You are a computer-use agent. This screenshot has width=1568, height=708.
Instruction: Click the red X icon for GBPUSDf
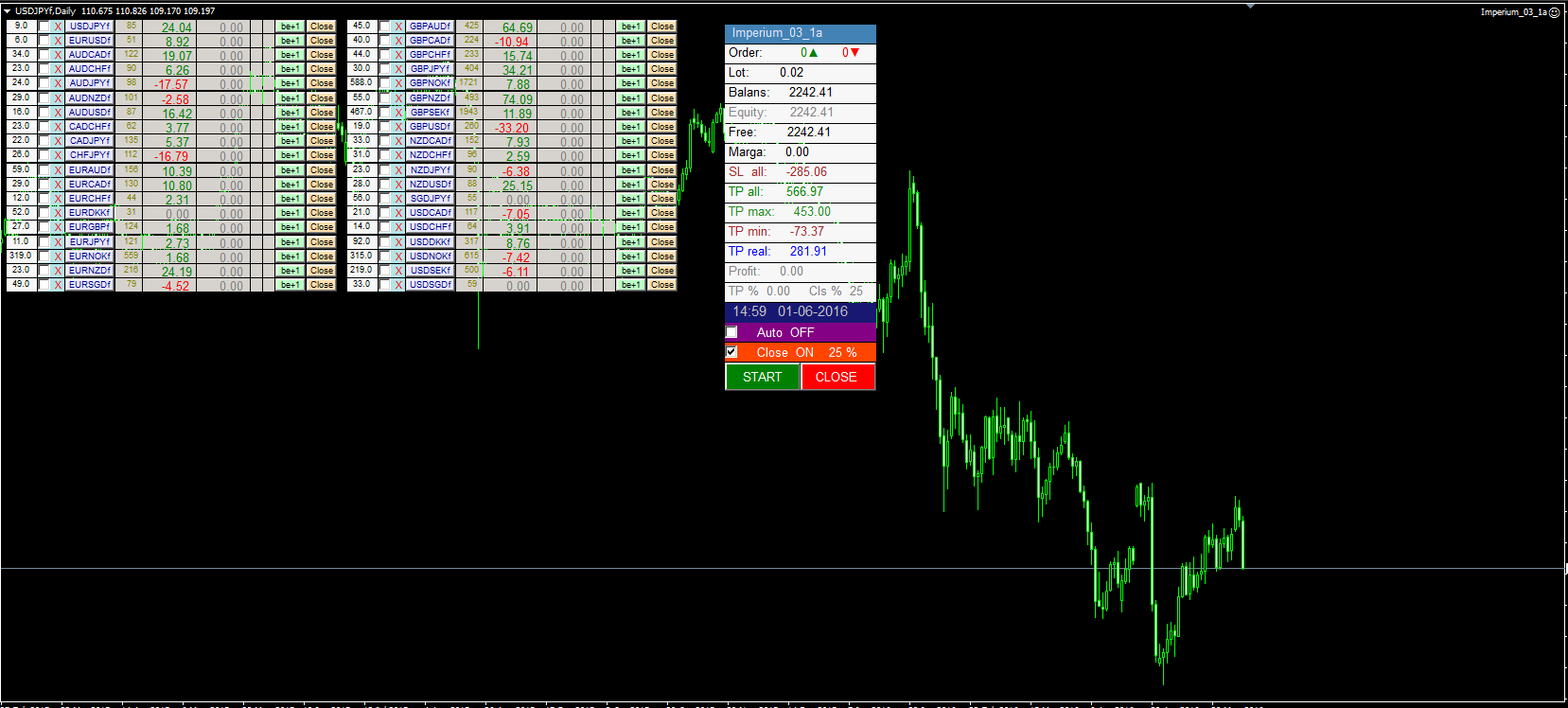398,127
